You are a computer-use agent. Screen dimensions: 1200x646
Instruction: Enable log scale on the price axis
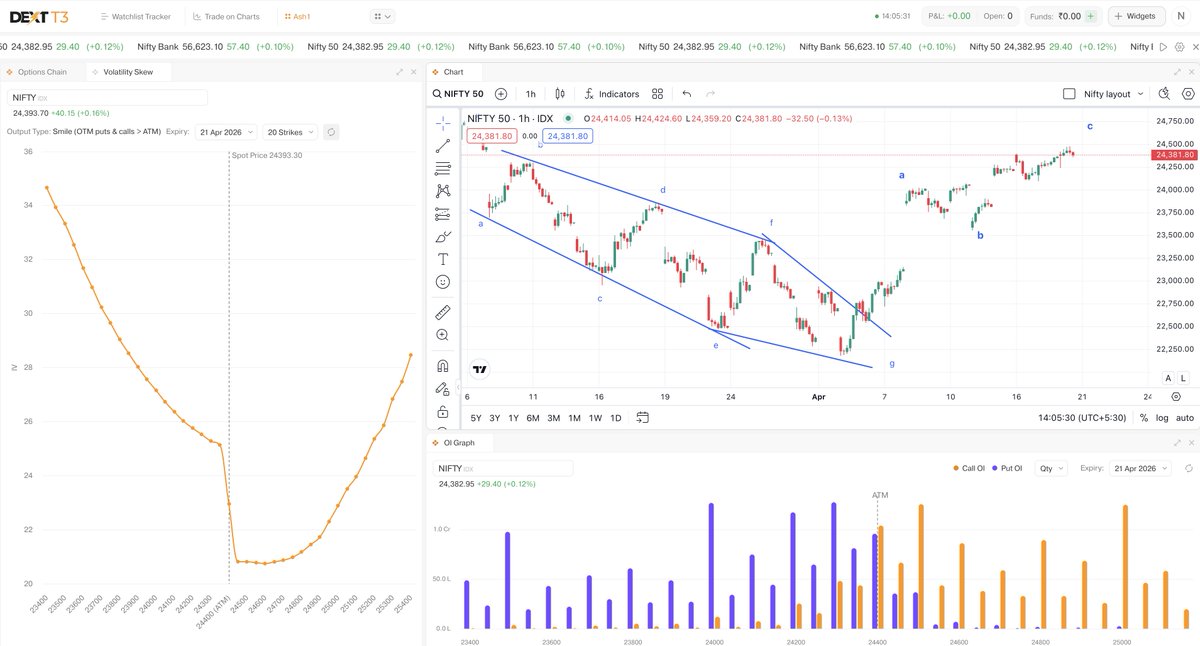pos(1160,417)
